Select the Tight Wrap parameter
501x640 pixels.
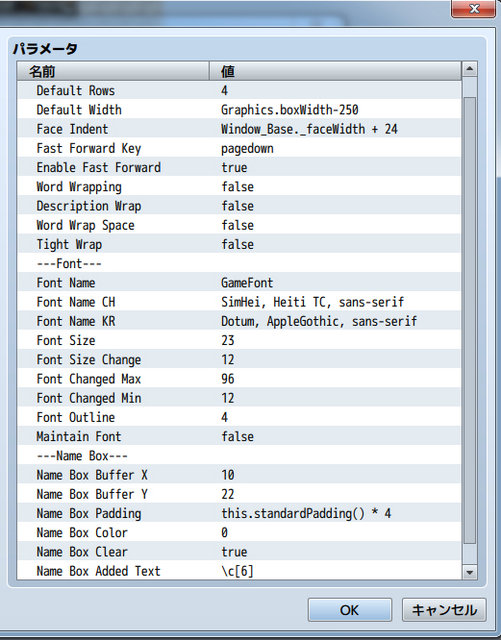point(239,244)
